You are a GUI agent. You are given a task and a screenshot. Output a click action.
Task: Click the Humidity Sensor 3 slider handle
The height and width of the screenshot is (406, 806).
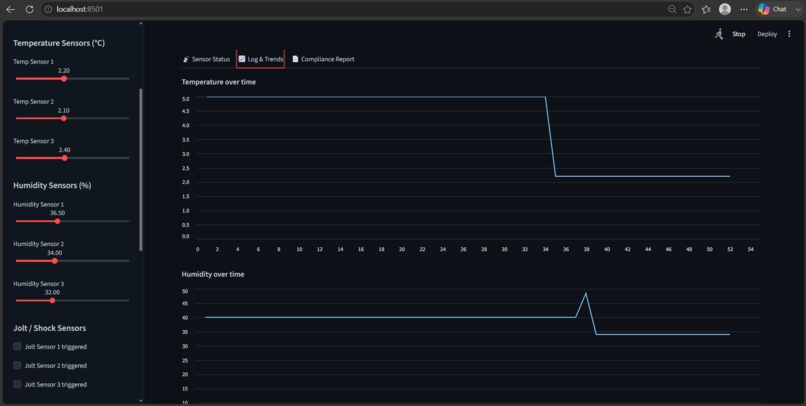[52, 300]
